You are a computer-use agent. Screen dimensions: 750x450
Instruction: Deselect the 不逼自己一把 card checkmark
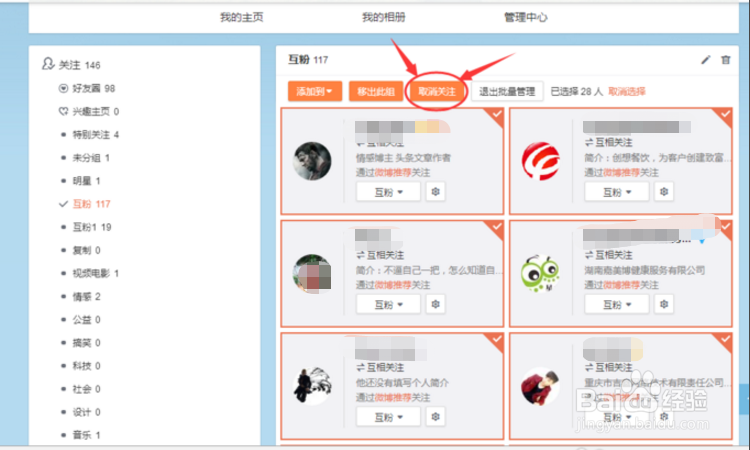click(x=496, y=228)
